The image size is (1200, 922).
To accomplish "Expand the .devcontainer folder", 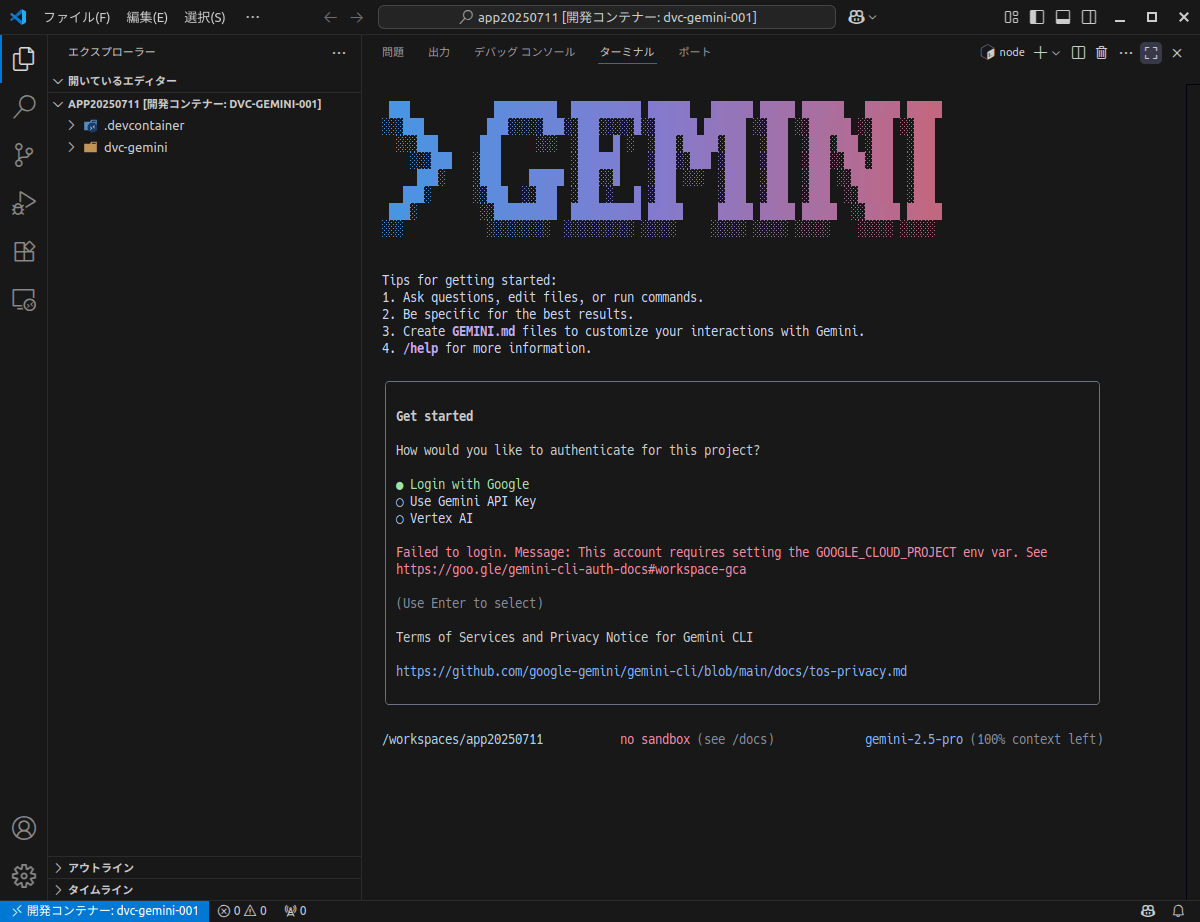I will [204, 125].
